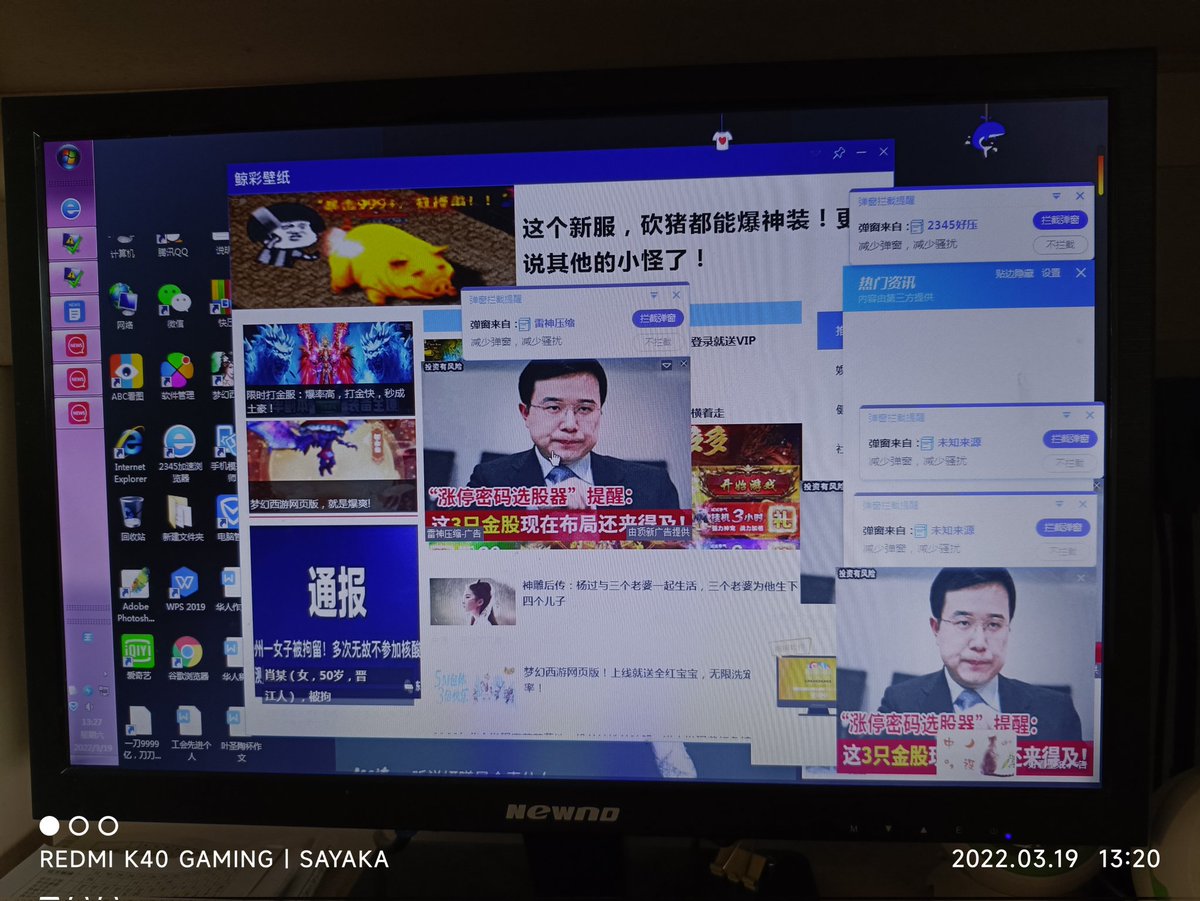Click the 登录就送VIP text
The width and height of the screenshot is (1200, 901).
(x=722, y=341)
